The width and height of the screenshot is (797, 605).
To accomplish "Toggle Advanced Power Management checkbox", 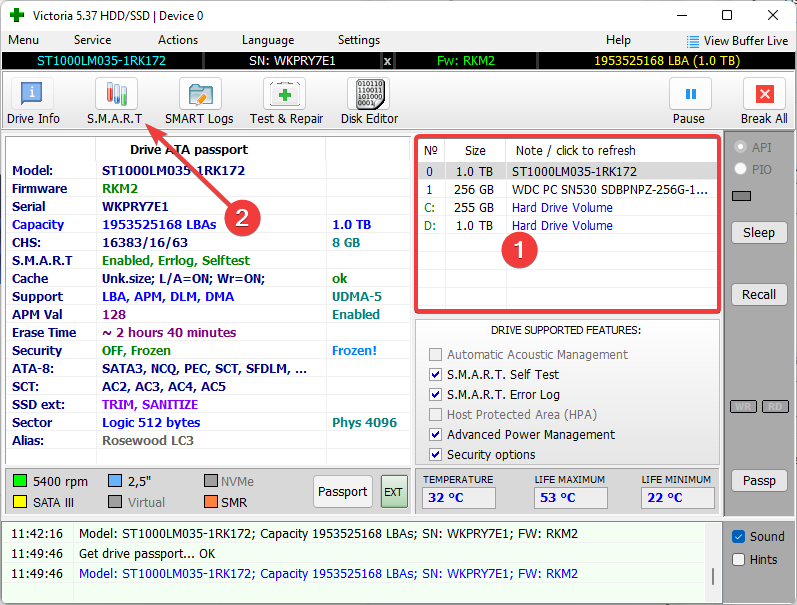I will coord(435,435).
